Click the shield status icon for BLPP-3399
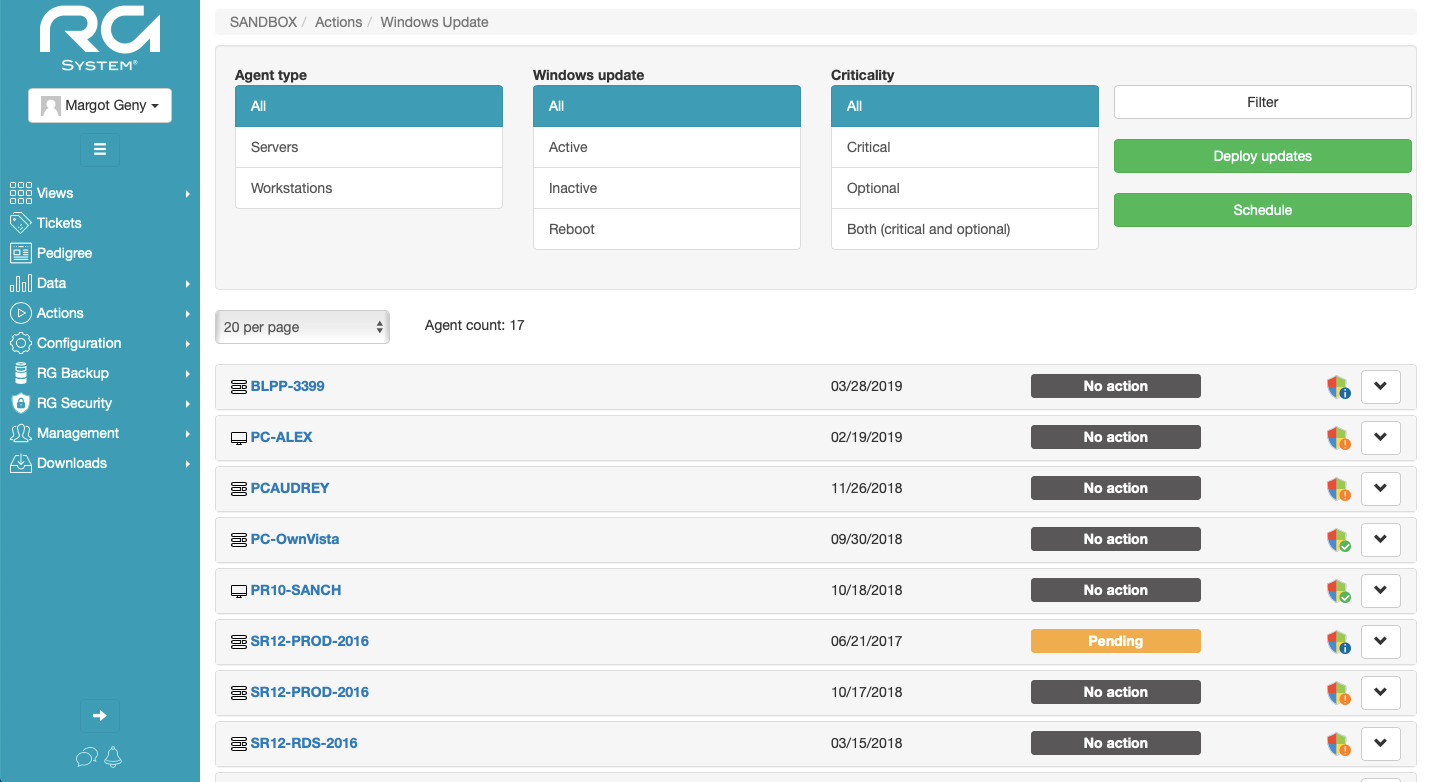 [x=1338, y=387]
